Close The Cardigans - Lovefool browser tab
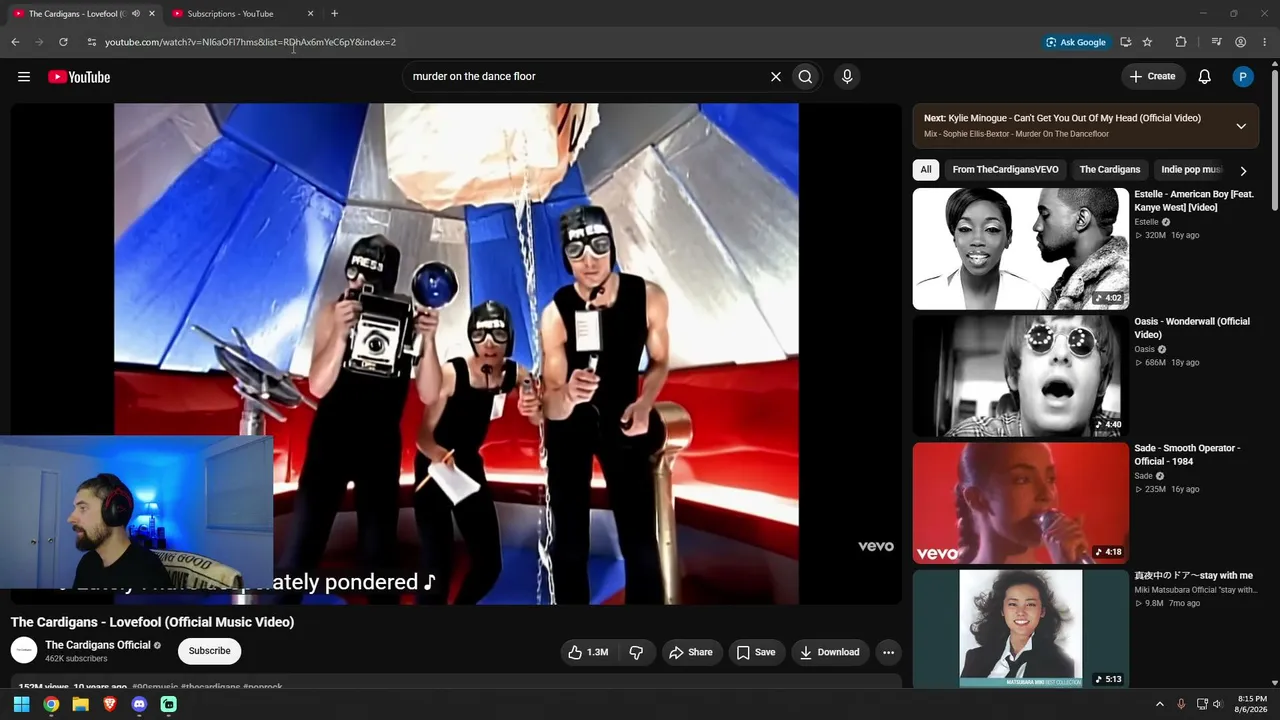The image size is (1280, 720). point(152,14)
